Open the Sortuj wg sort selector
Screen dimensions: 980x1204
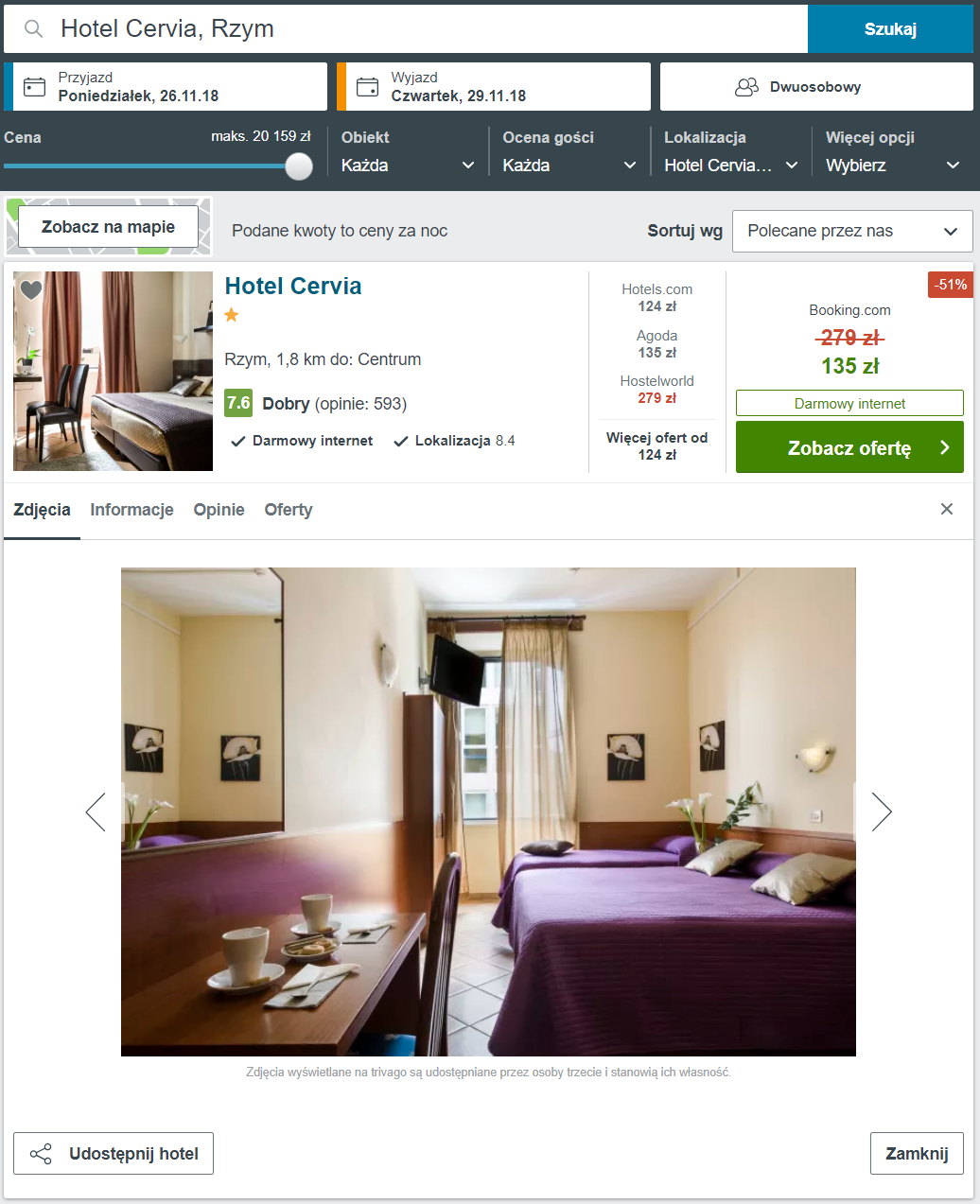click(x=852, y=231)
